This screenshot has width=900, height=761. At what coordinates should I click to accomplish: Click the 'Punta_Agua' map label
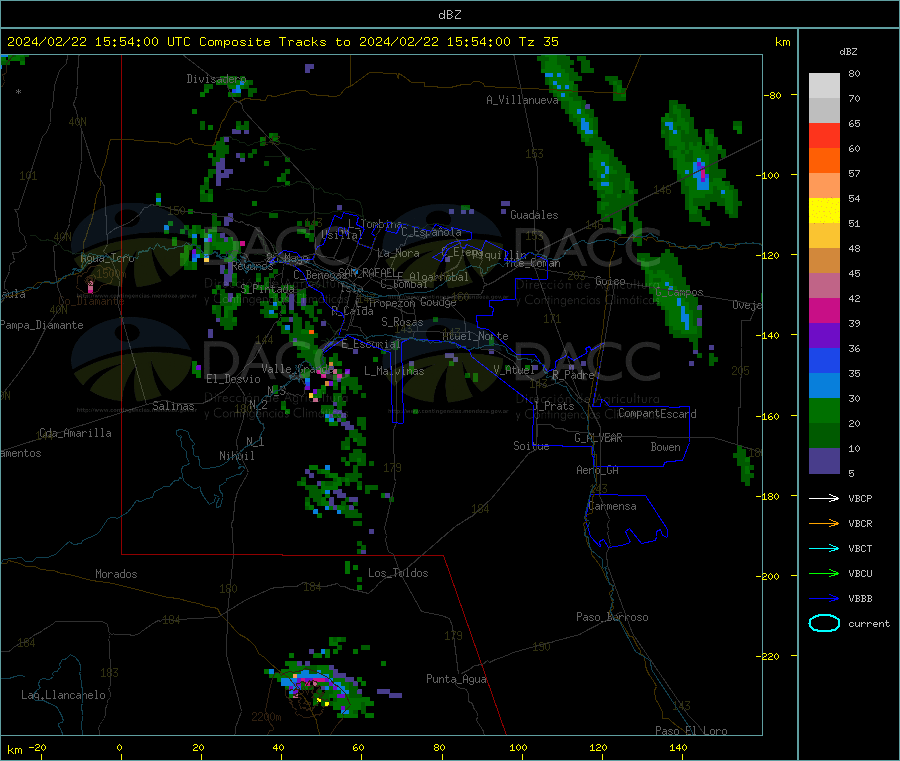point(456,679)
